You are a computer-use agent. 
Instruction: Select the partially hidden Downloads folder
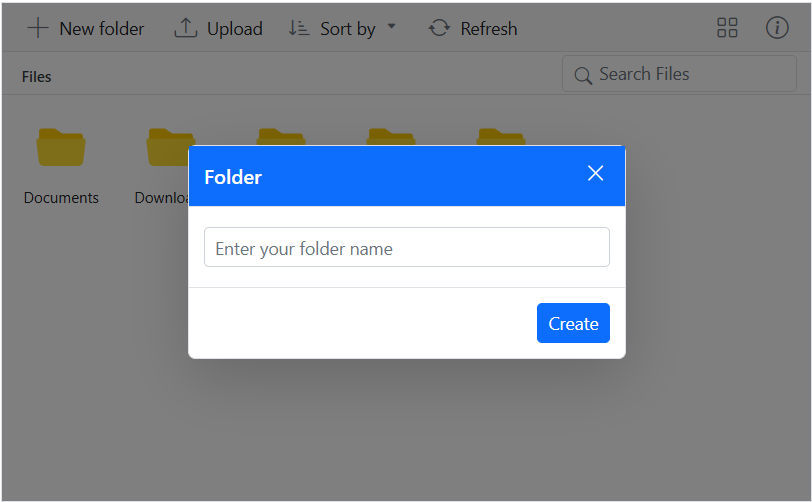(x=167, y=145)
